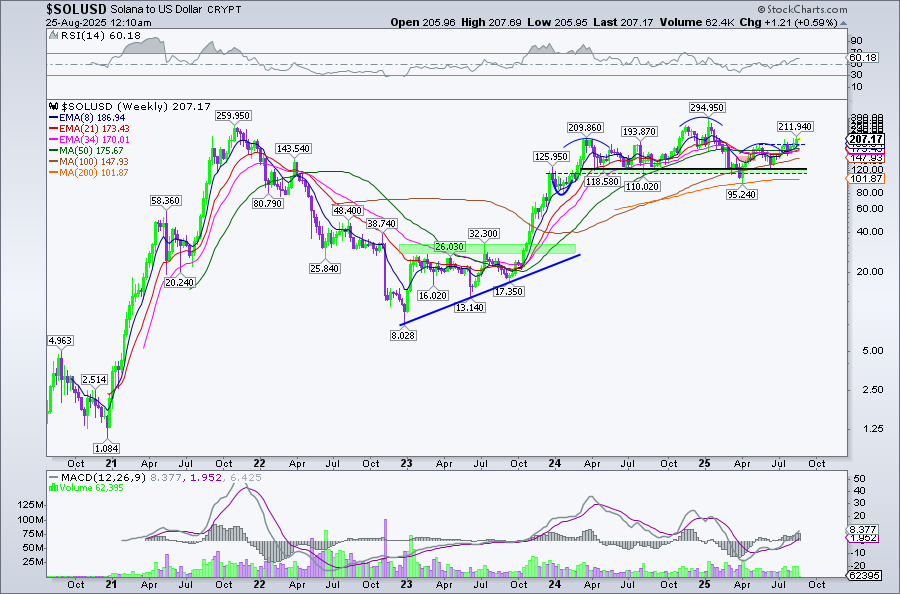This screenshot has height=594, width=900.
Task: Click the green 'Volume 62,395' legend label
Action: (x=92, y=488)
